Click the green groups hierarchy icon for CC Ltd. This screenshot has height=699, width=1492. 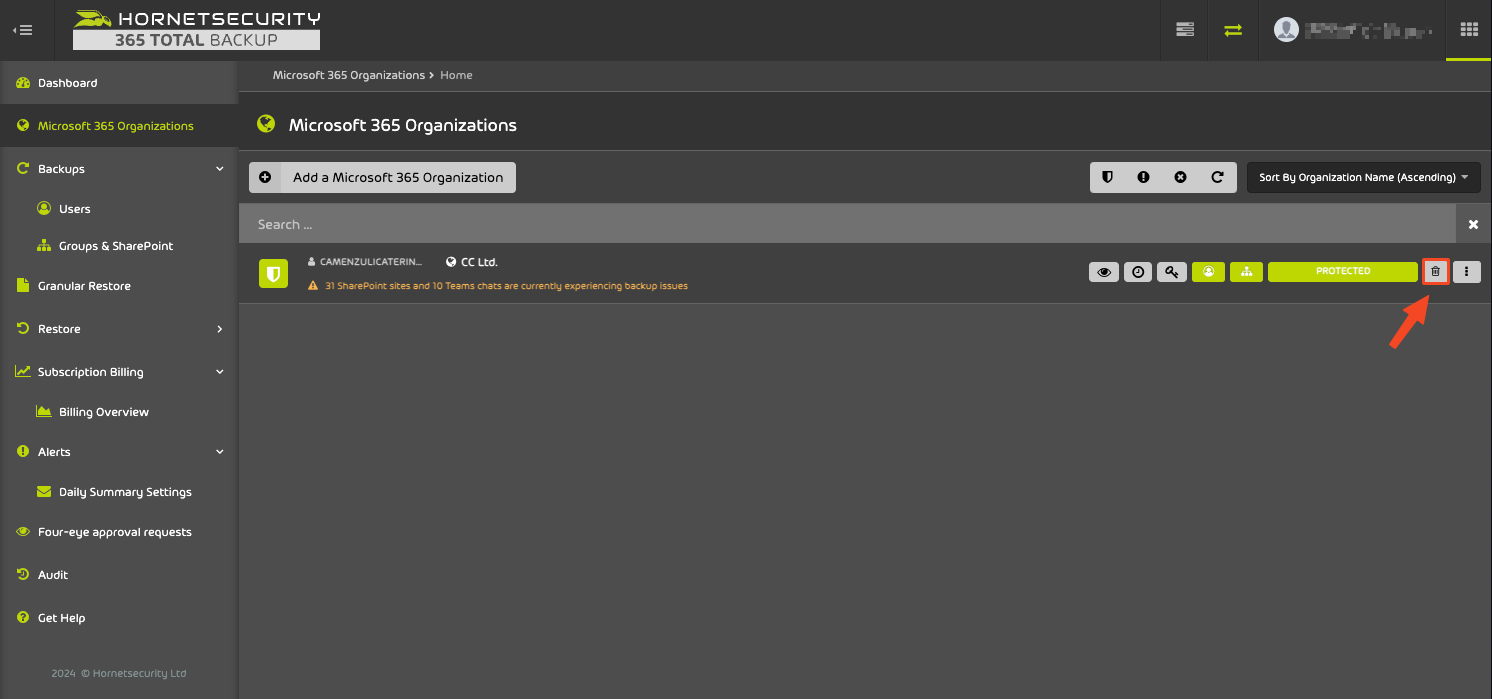point(1246,271)
